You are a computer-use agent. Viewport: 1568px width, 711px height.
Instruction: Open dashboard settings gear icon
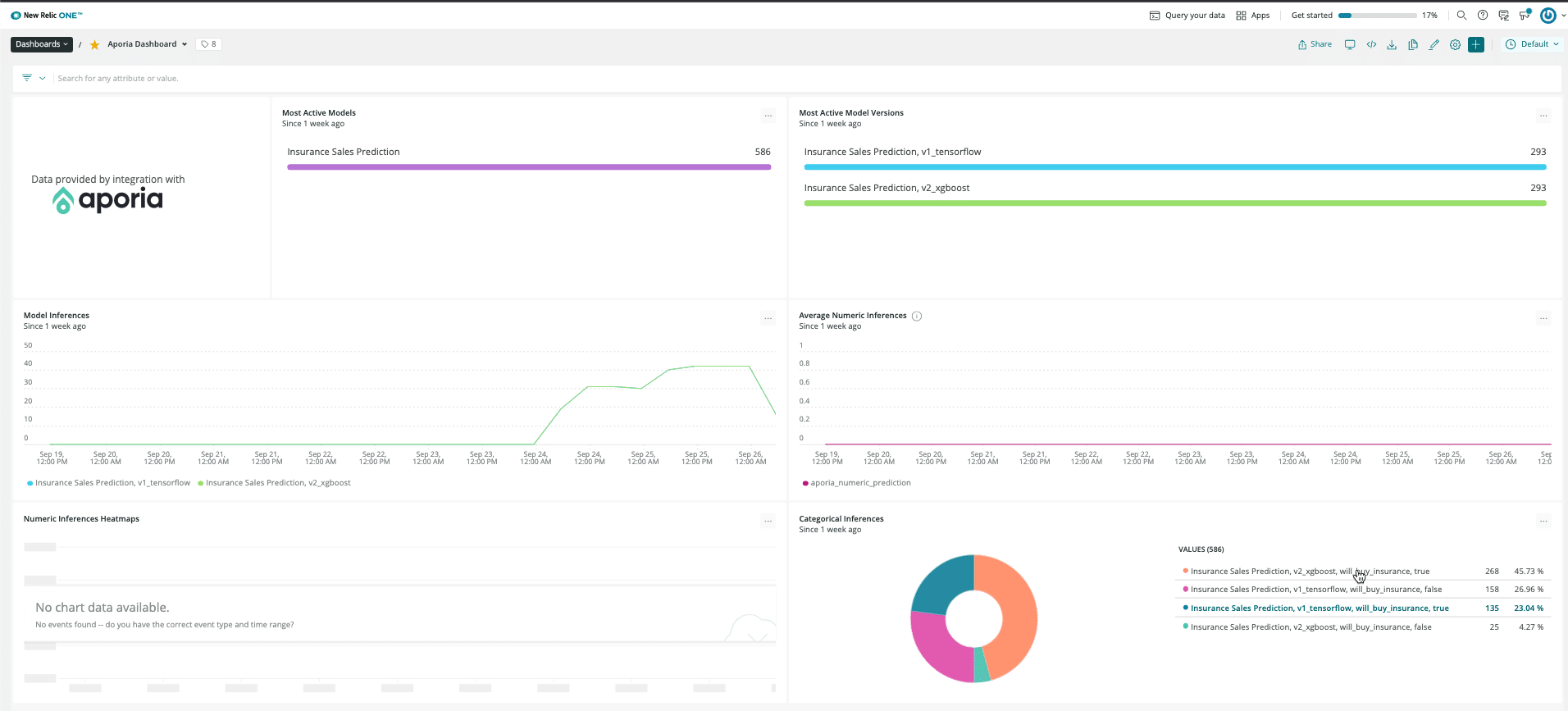pyautogui.click(x=1455, y=45)
